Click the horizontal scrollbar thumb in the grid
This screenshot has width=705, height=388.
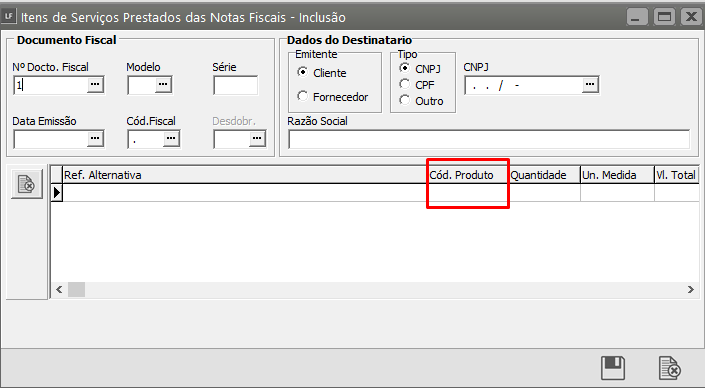pos(76,290)
